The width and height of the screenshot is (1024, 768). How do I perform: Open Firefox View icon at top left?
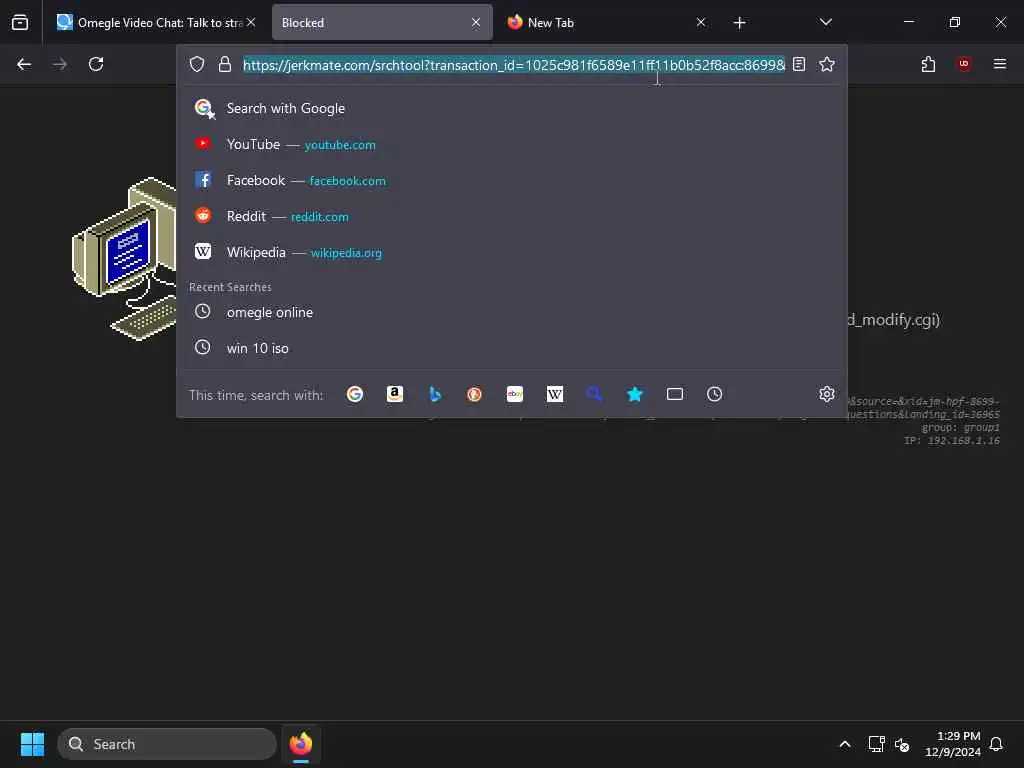(20, 22)
